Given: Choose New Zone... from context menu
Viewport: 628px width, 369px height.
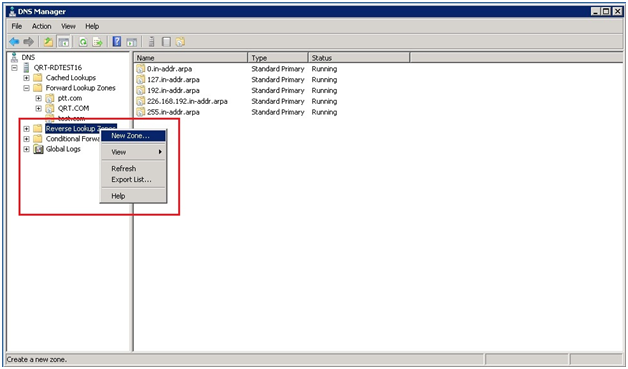Looking at the screenshot, I should [x=133, y=136].
